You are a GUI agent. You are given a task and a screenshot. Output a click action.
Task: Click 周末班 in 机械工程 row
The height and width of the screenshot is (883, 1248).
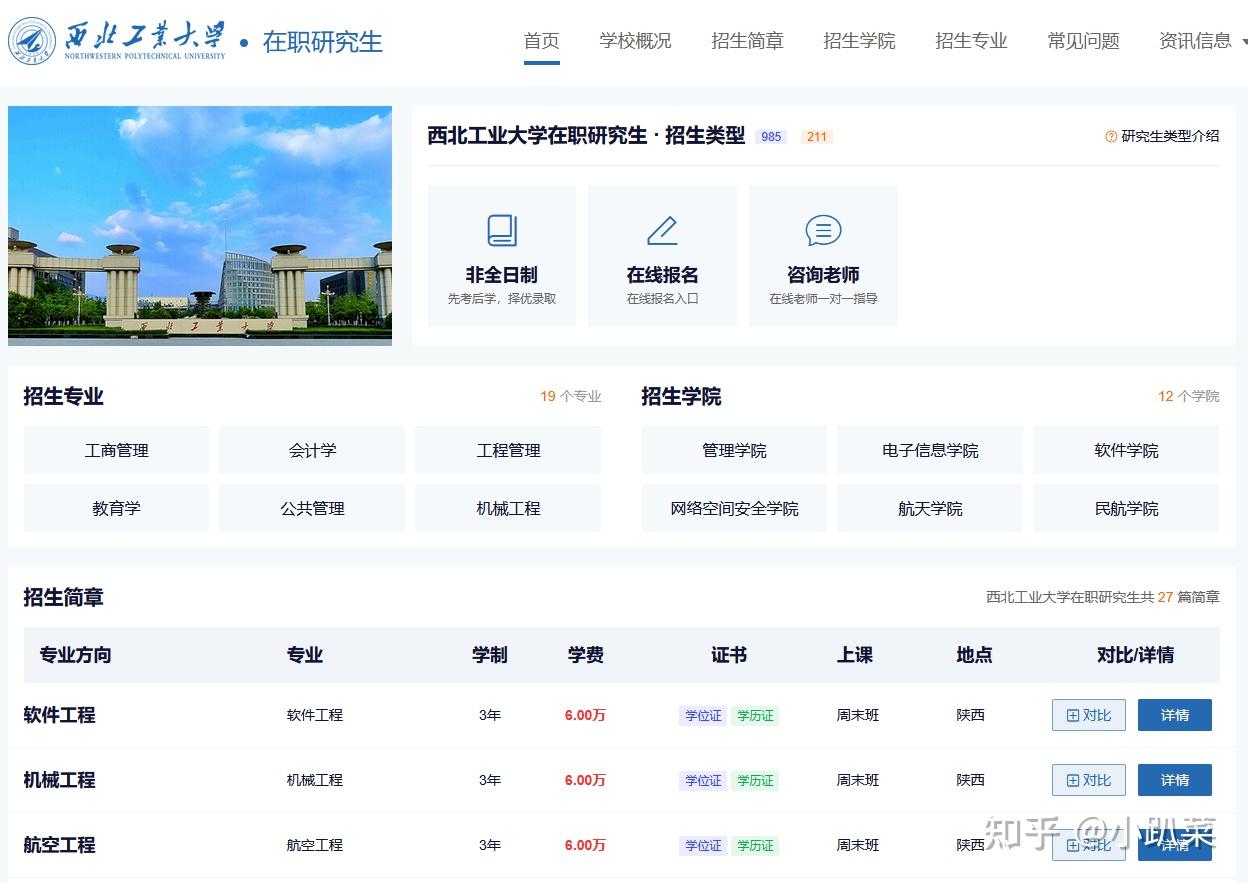(x=858, y=780)
